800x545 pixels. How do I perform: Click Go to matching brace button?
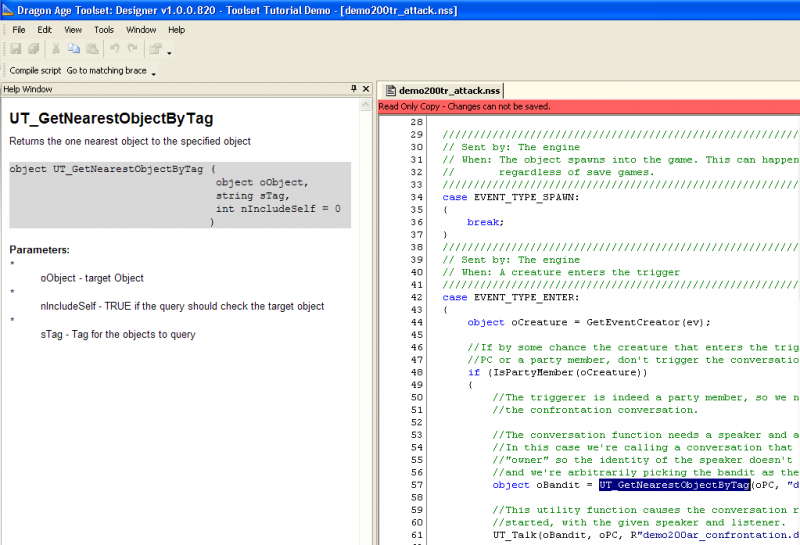tap(106, 71)
